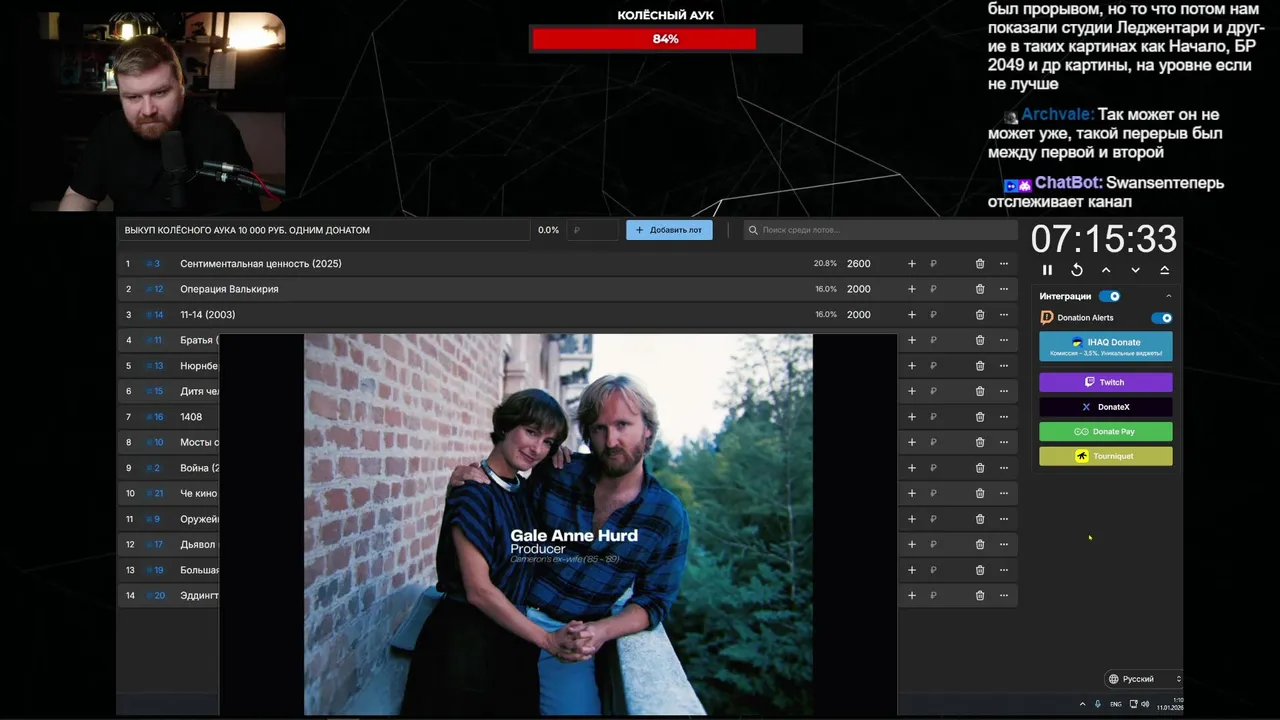The width and height of the screenshot is (1280, 720).
Task: Click the new lot name field
Action: coord(324,230)
